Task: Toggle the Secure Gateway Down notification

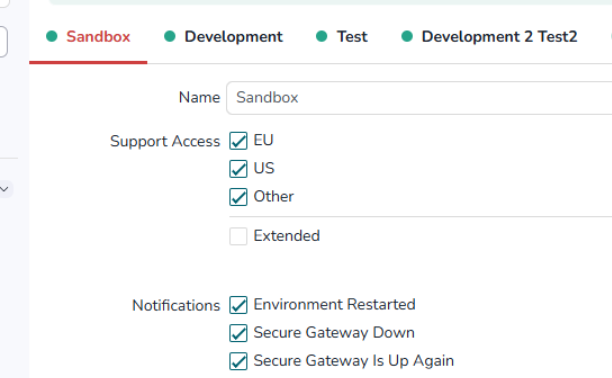Action: (238, 333)
